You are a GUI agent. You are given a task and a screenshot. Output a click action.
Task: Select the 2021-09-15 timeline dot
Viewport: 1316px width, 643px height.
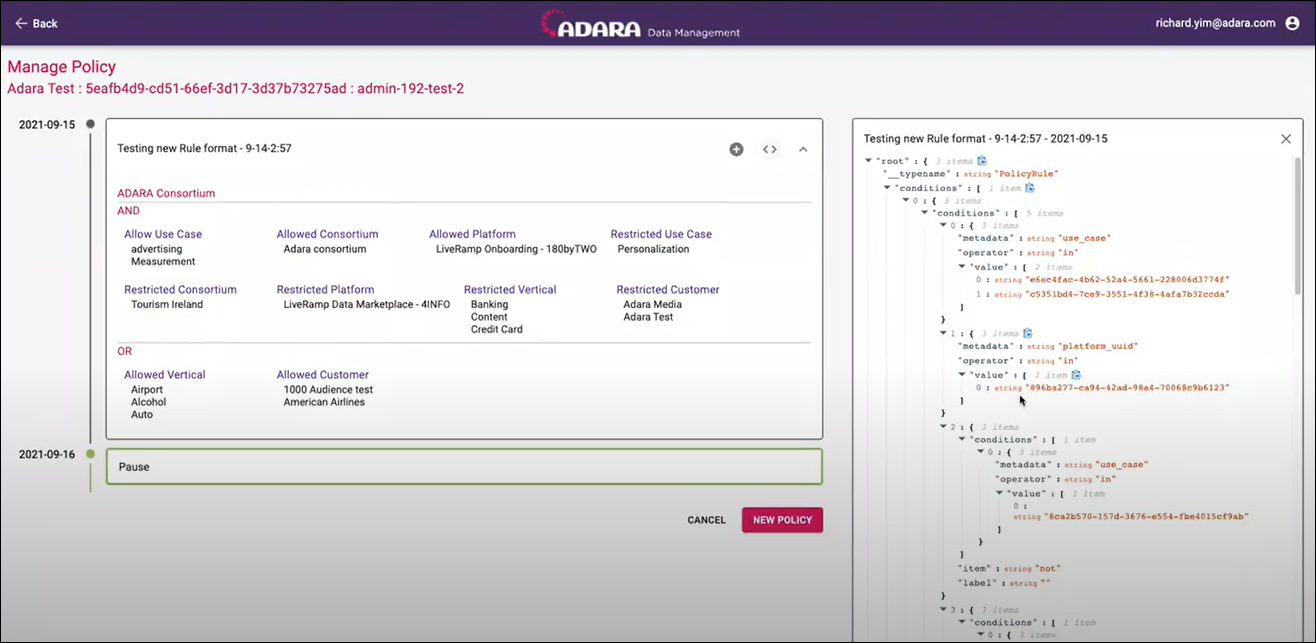click(x=90, y=124)
